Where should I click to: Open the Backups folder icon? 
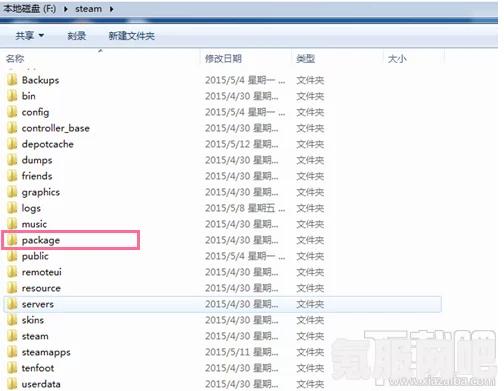[x=12, y=80]
